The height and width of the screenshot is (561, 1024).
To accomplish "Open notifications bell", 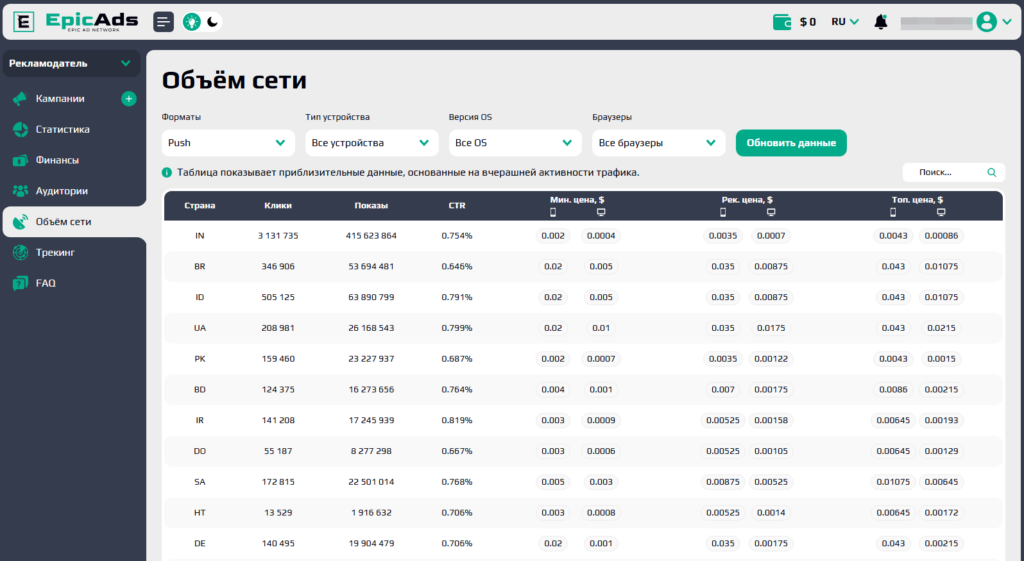I will pyautogui.click(x=880, y=22).
